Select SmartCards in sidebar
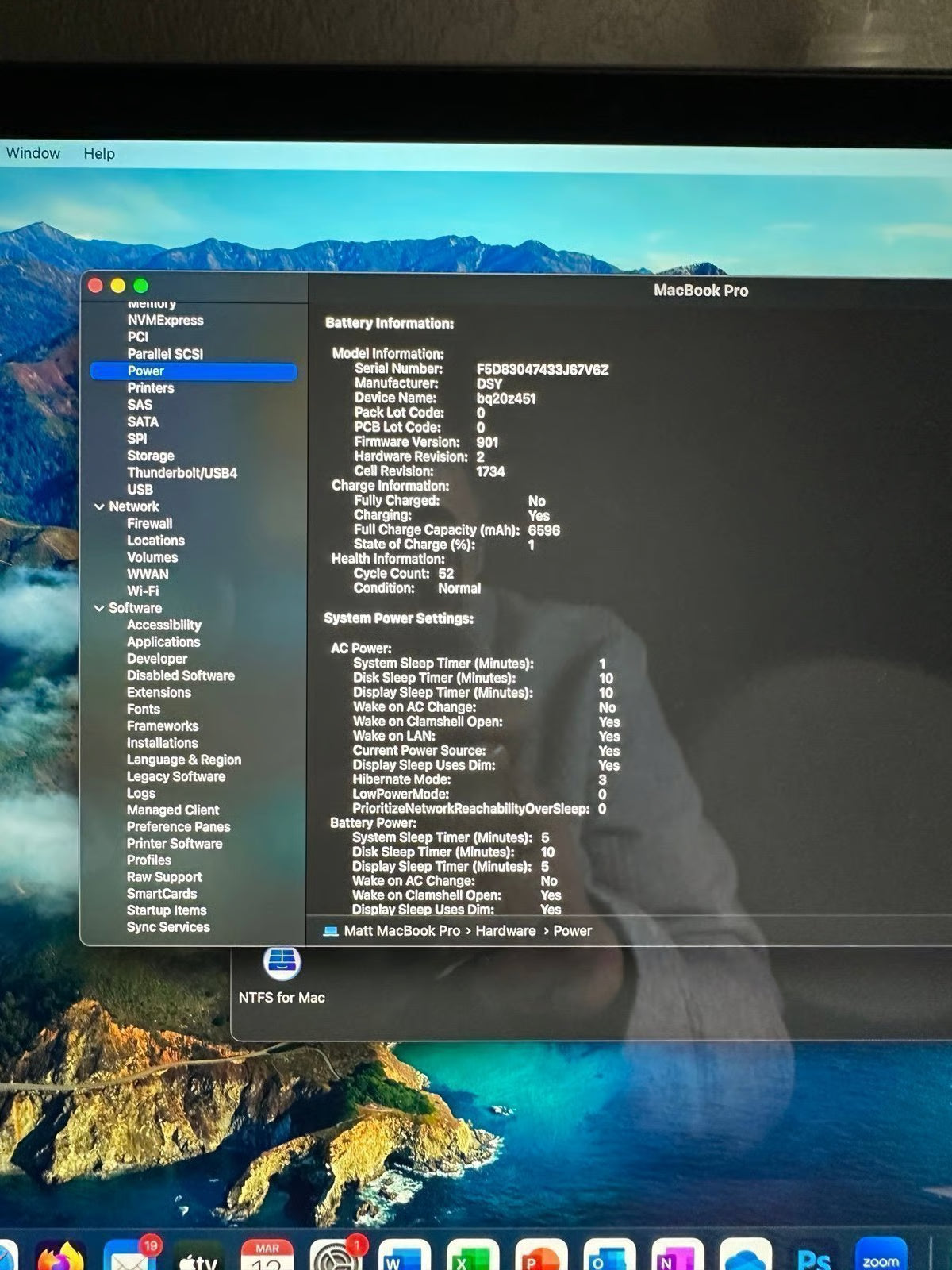The image size is (952, 1270). pos(162,894)
